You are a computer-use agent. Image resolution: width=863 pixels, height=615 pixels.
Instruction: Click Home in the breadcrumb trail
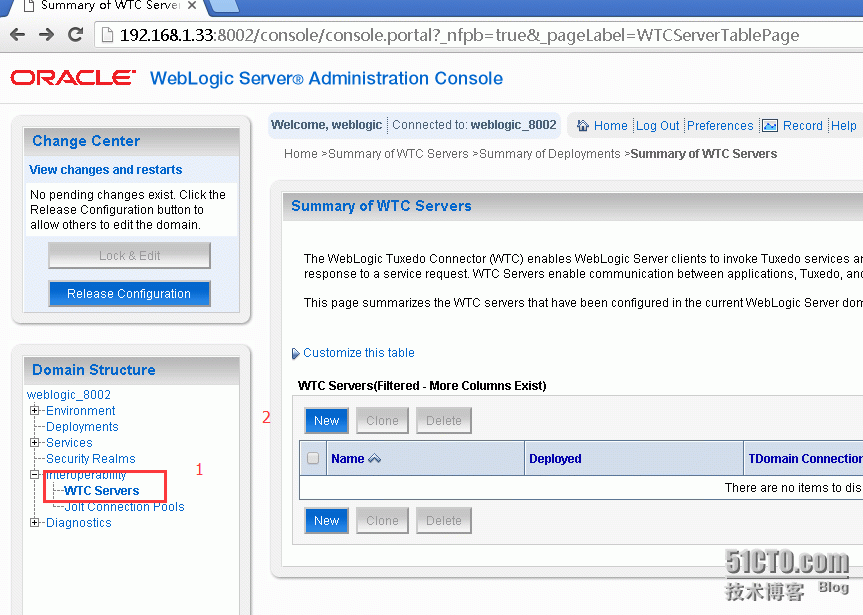click(301, 154)
